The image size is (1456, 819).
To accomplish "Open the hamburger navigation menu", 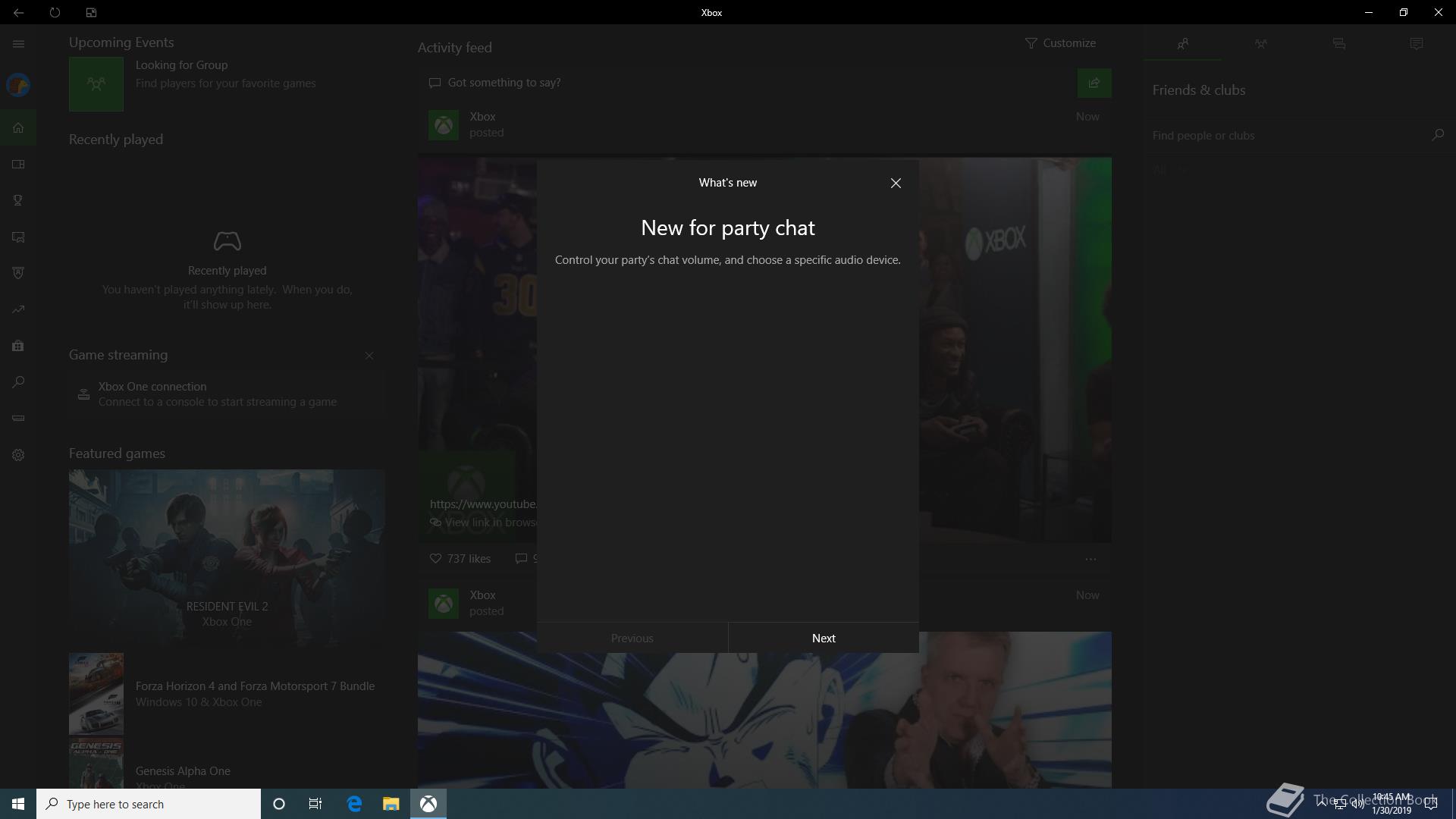I will (18, 44).
